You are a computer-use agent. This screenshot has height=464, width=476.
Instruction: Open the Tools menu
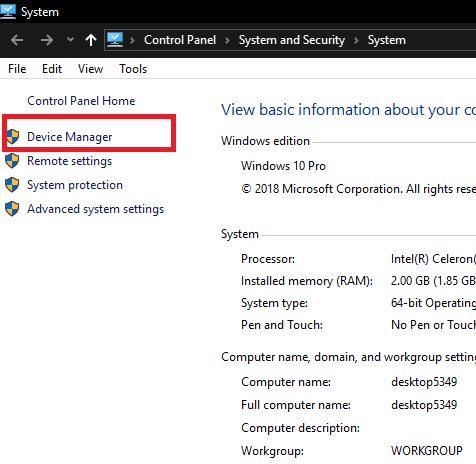(133, 69)
